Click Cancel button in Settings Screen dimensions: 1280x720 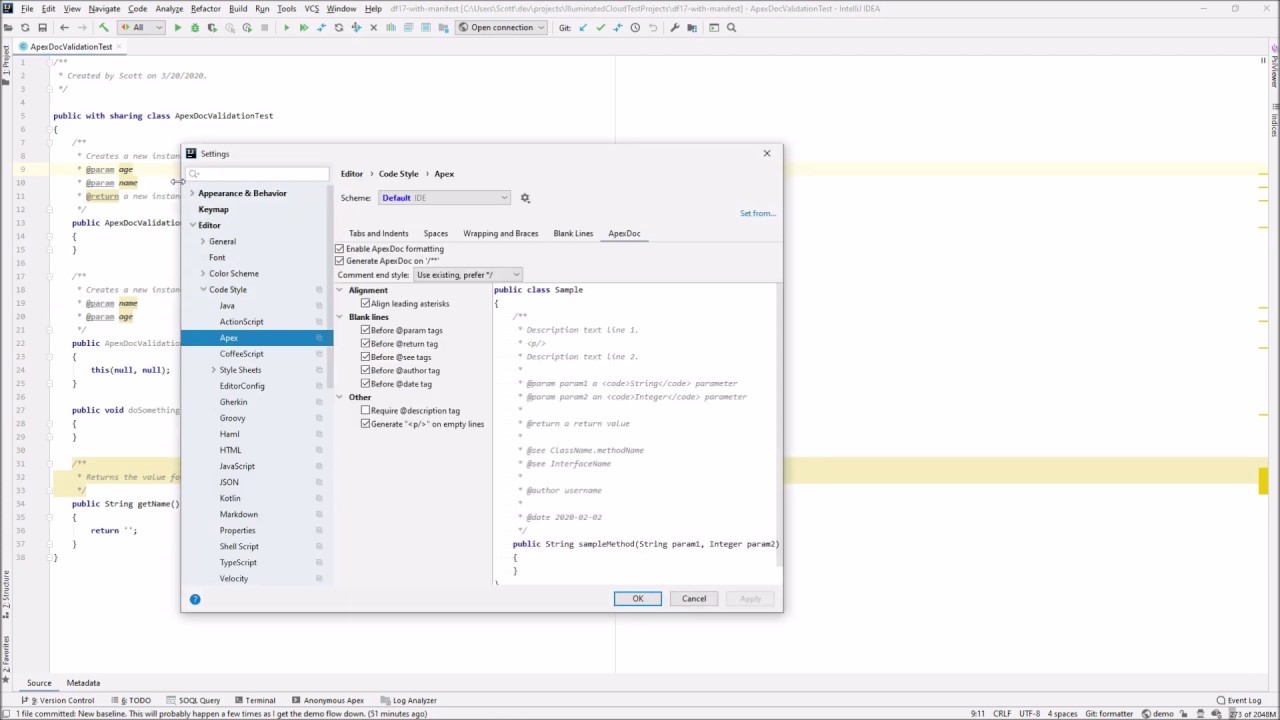click(x=694, y=599)
